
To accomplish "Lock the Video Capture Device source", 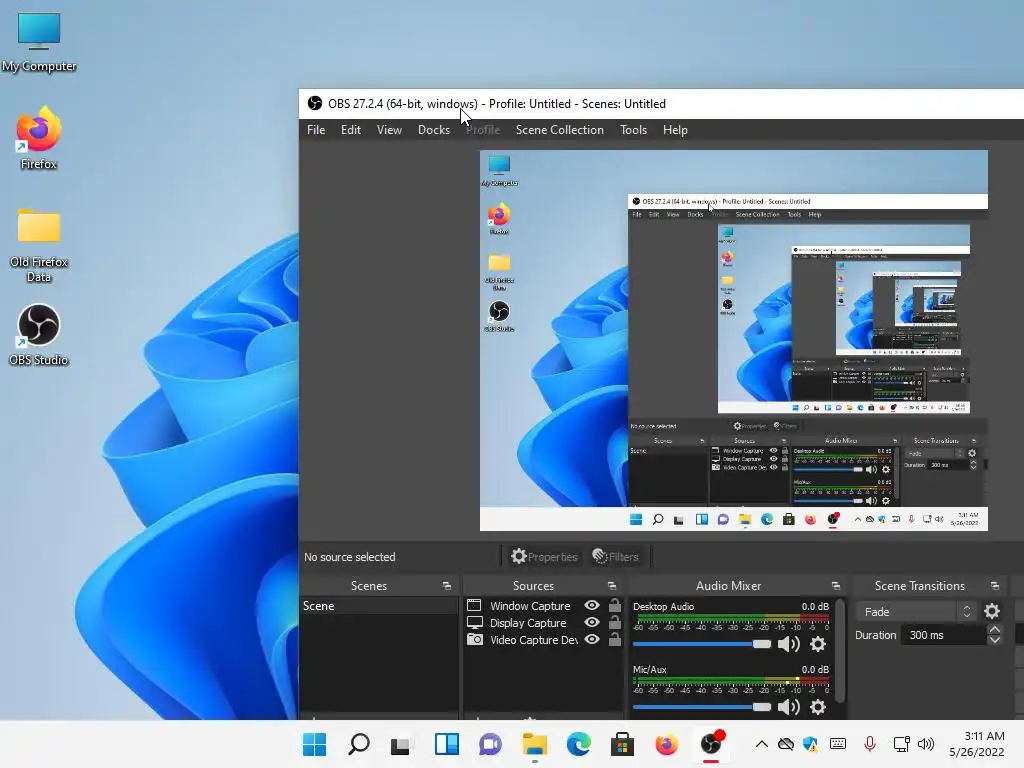I will pos(615,639).
